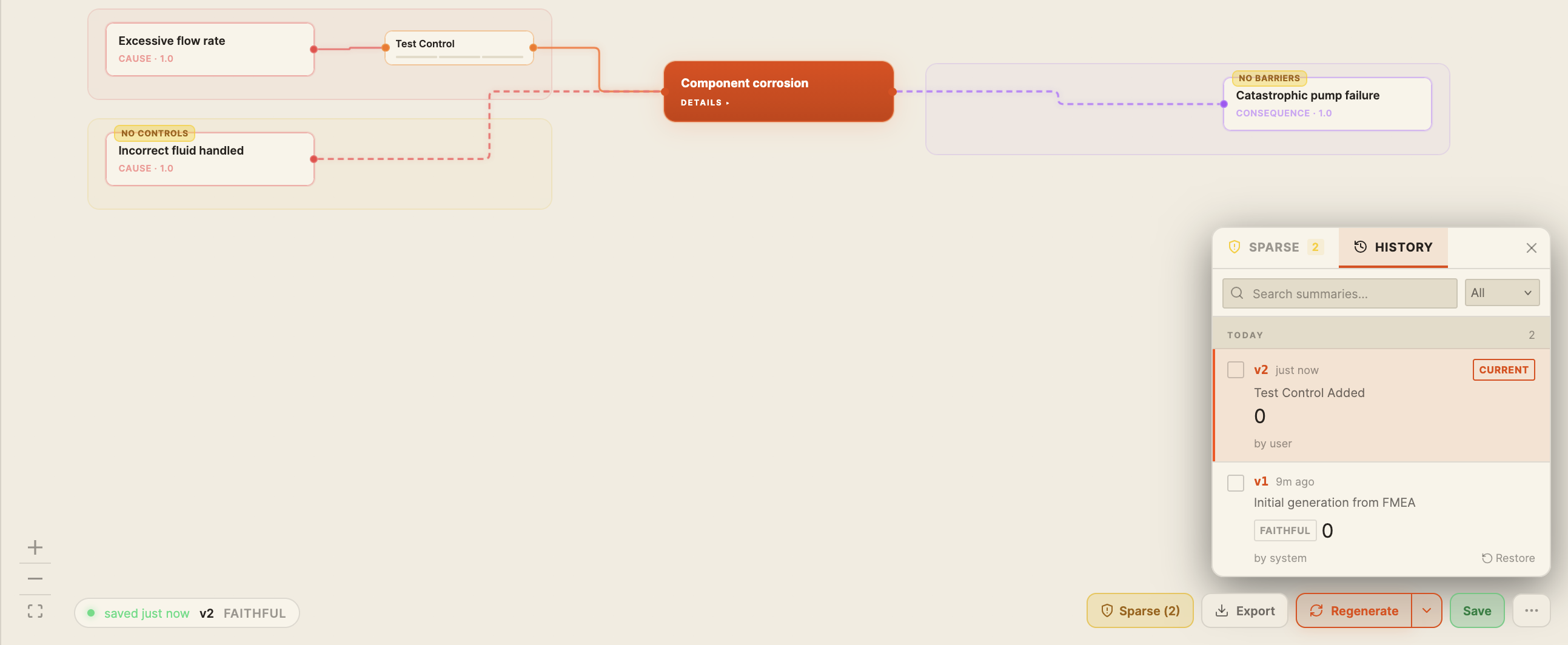Open the All filter dropdown

[x=1502, y=293]
